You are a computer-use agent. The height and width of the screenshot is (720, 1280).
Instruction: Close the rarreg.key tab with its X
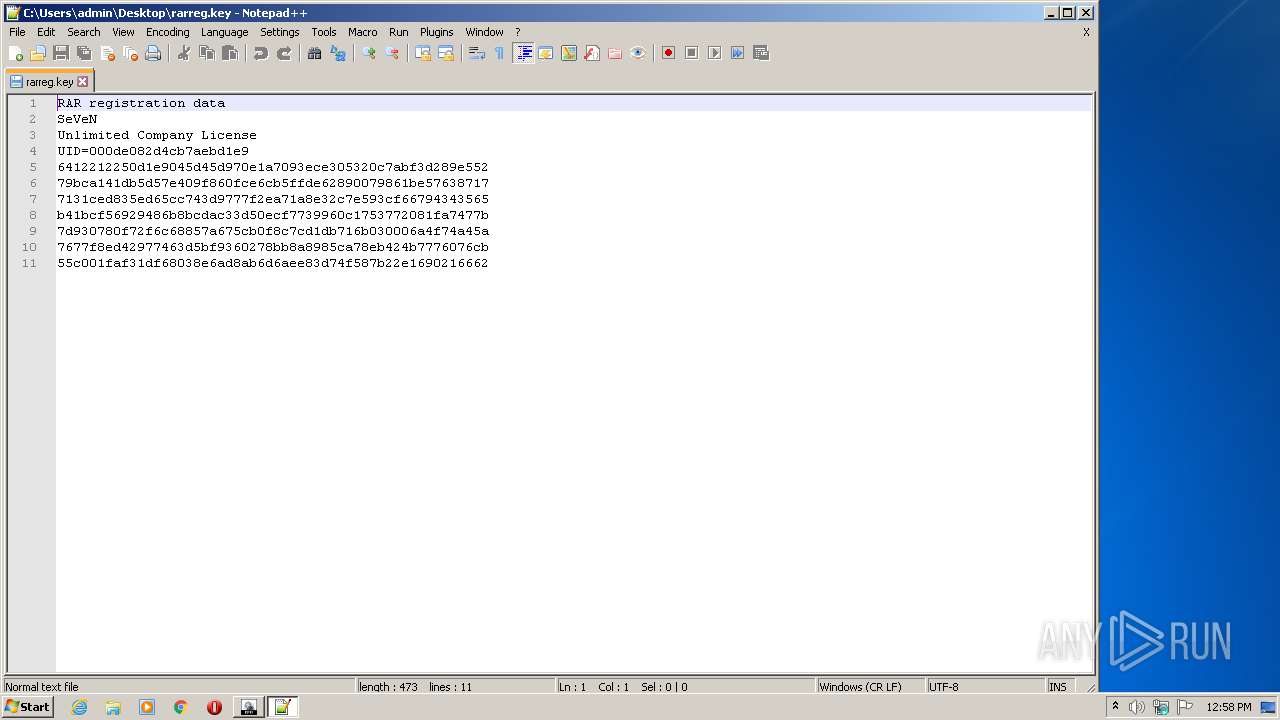coord(83,82)
